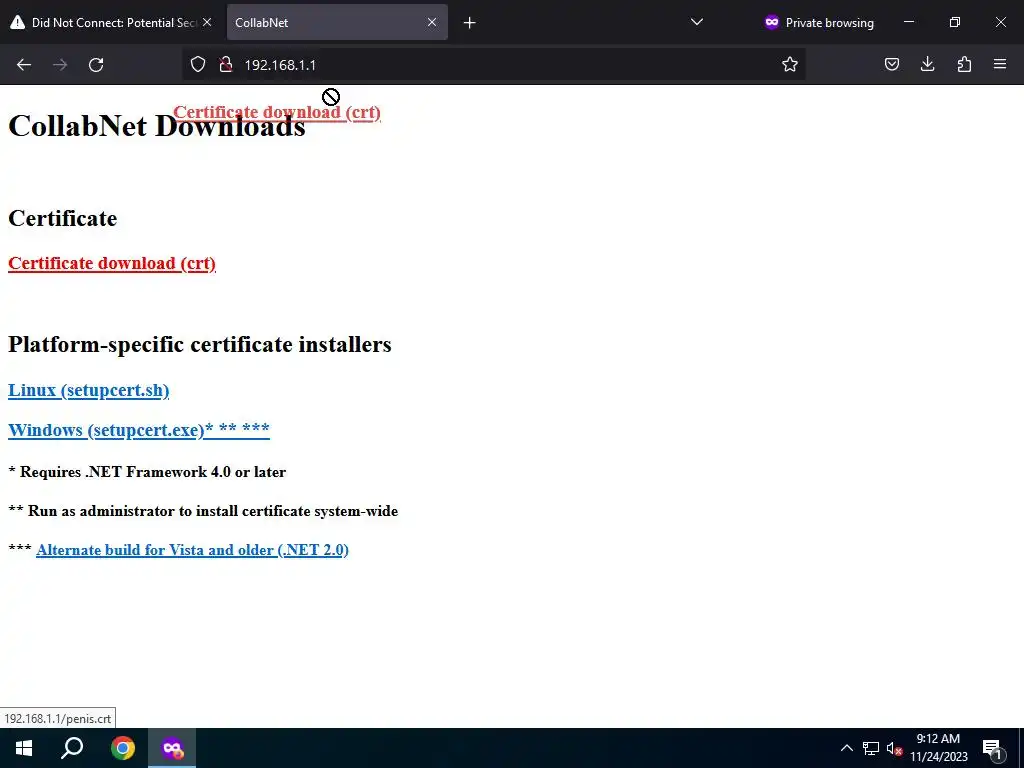
Task: Open the clock showing 9:12 AM
Action: tap(938, 748)
